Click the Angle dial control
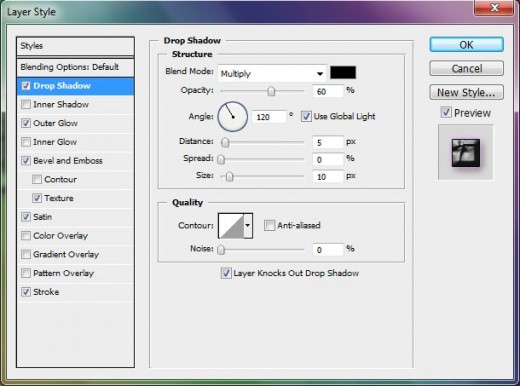520x386 pixels. tap(233, 117)
